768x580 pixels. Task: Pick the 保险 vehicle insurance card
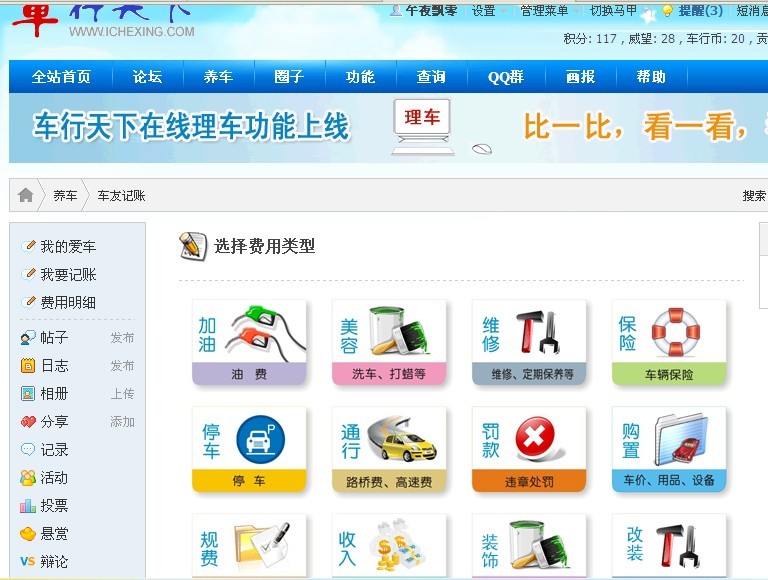tap(669, 342)
